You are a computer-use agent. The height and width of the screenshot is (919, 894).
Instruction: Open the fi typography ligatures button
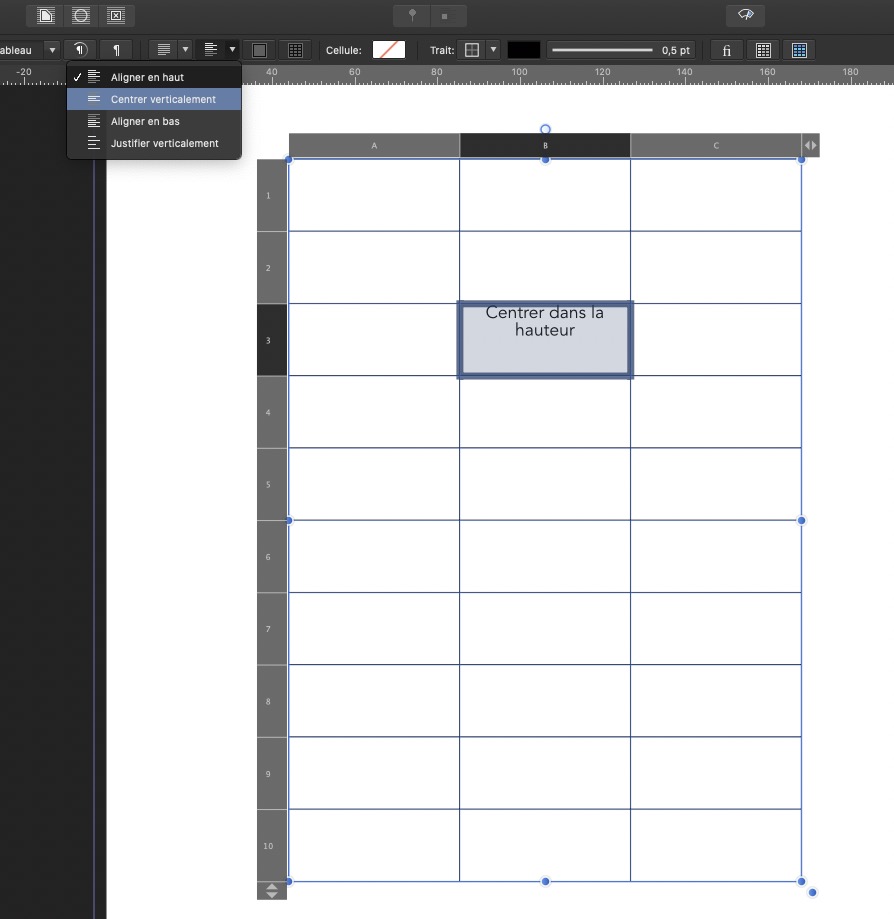[726, 50]
